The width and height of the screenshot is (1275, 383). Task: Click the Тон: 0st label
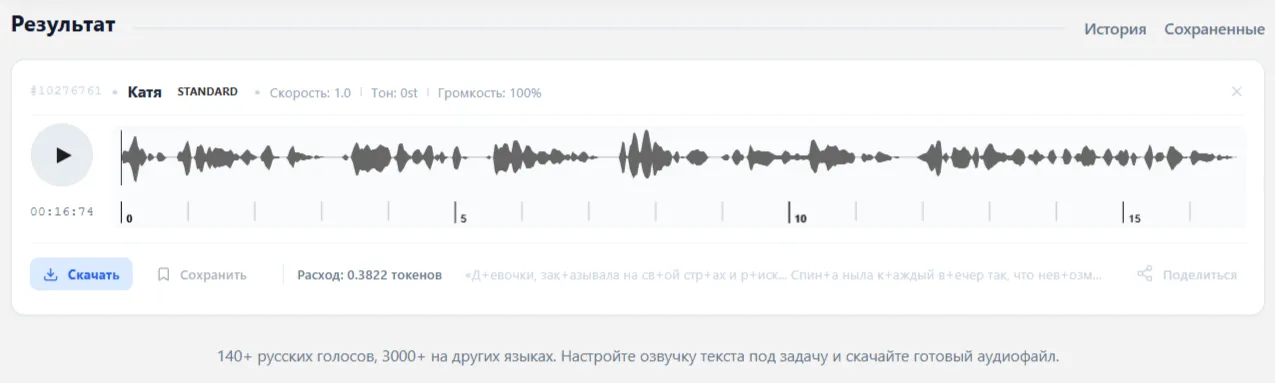[394, 93]
